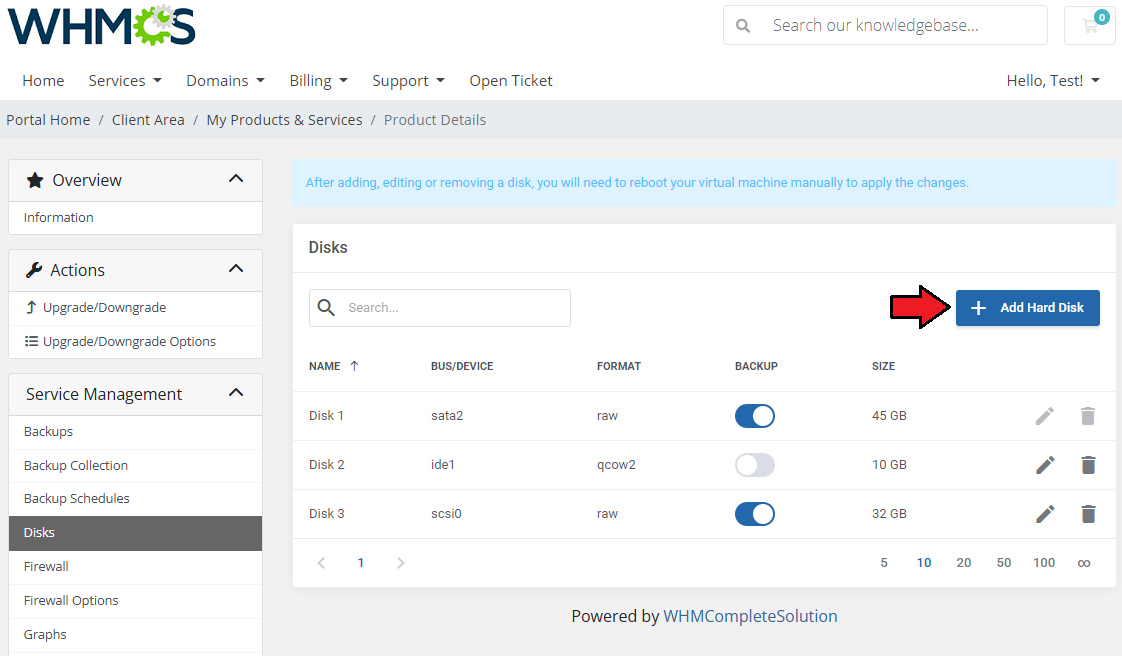
Task: Sort table by SIZE column header
Action: [884, 366]
